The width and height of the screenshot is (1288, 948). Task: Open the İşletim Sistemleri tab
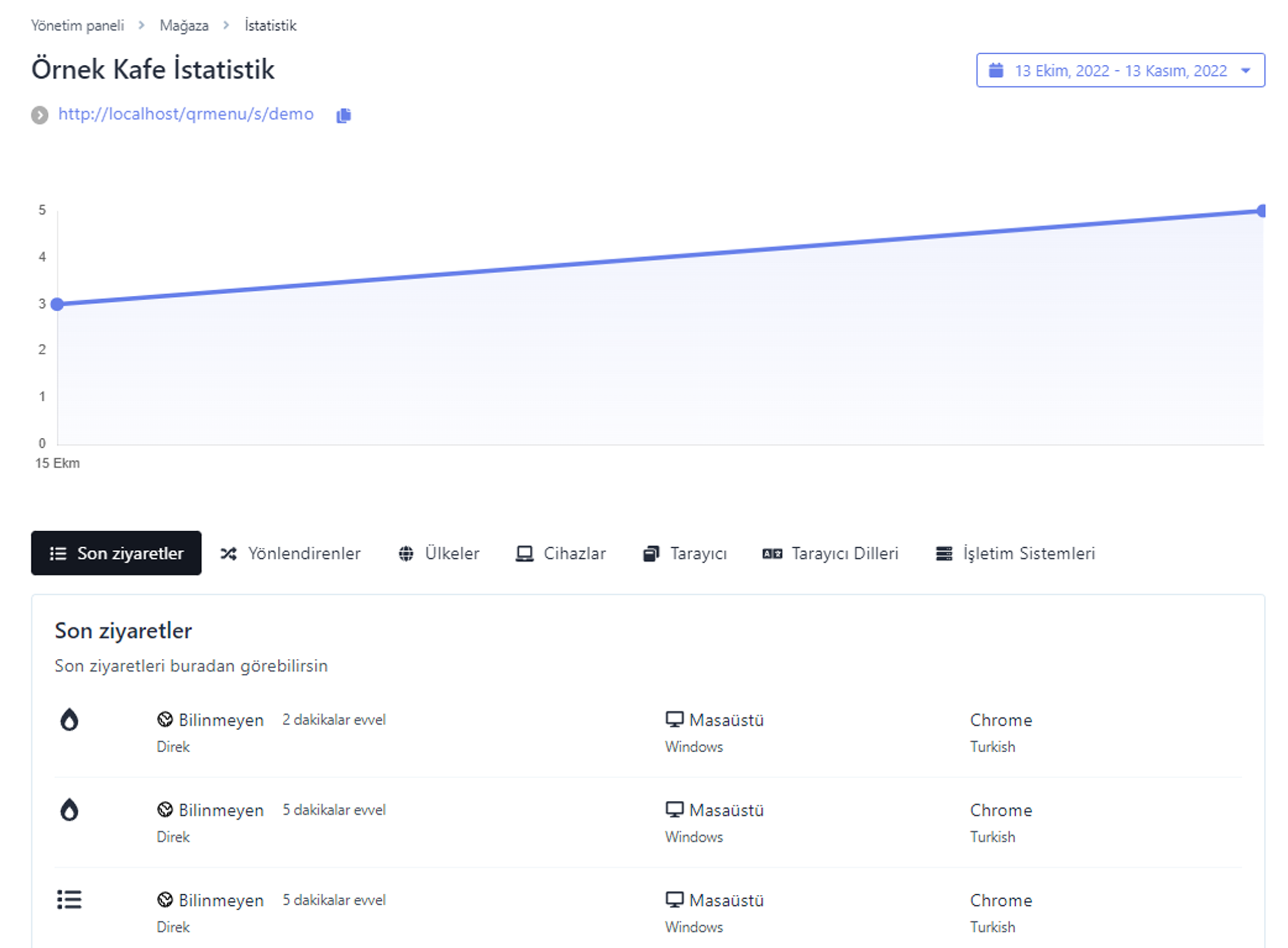click(x=1015, y=553)
